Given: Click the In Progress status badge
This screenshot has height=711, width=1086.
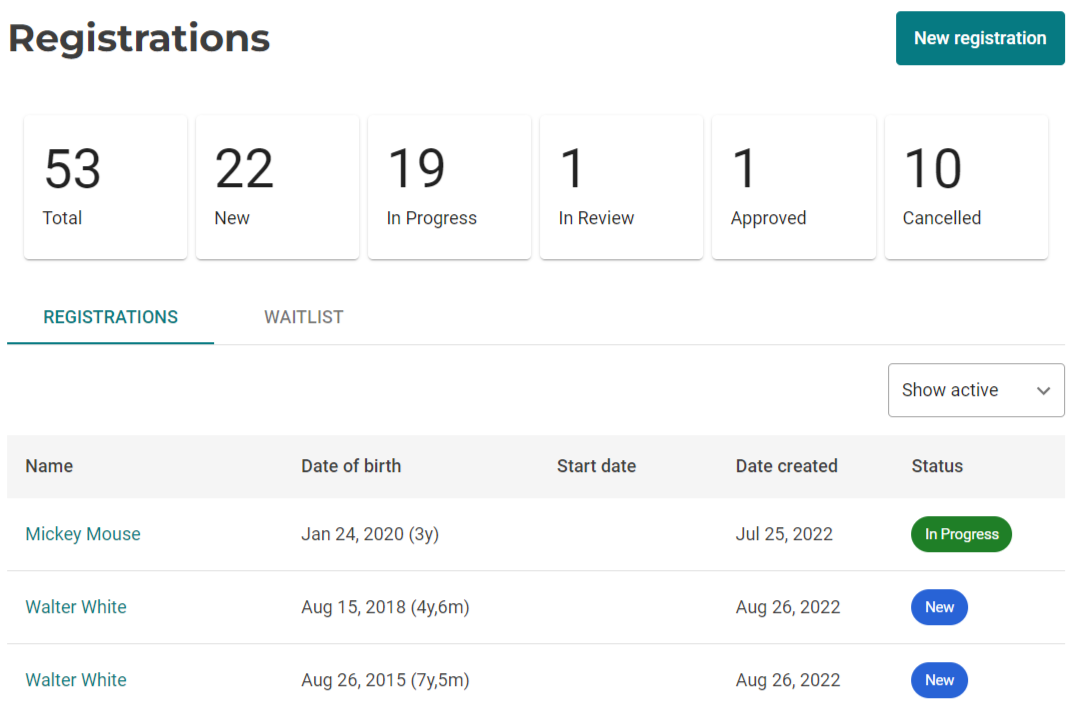Looking at the screenshot, I should coord(961,534).
